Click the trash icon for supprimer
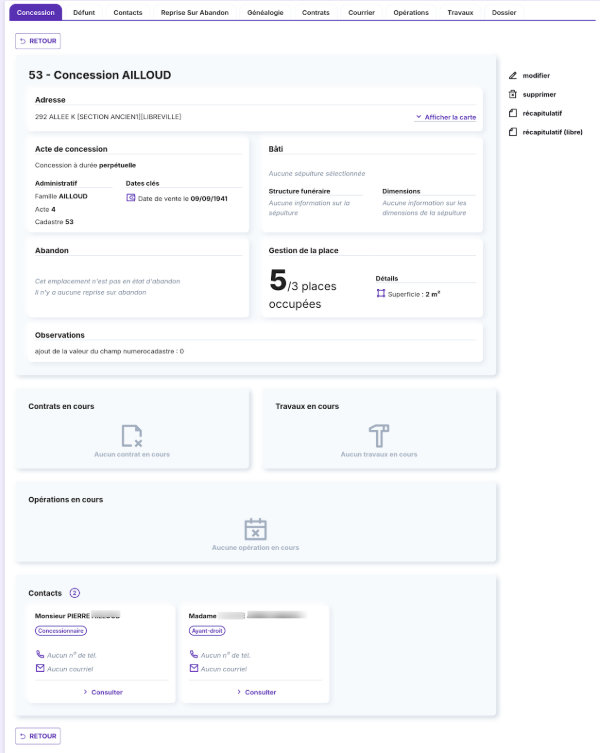 (513, 94)
